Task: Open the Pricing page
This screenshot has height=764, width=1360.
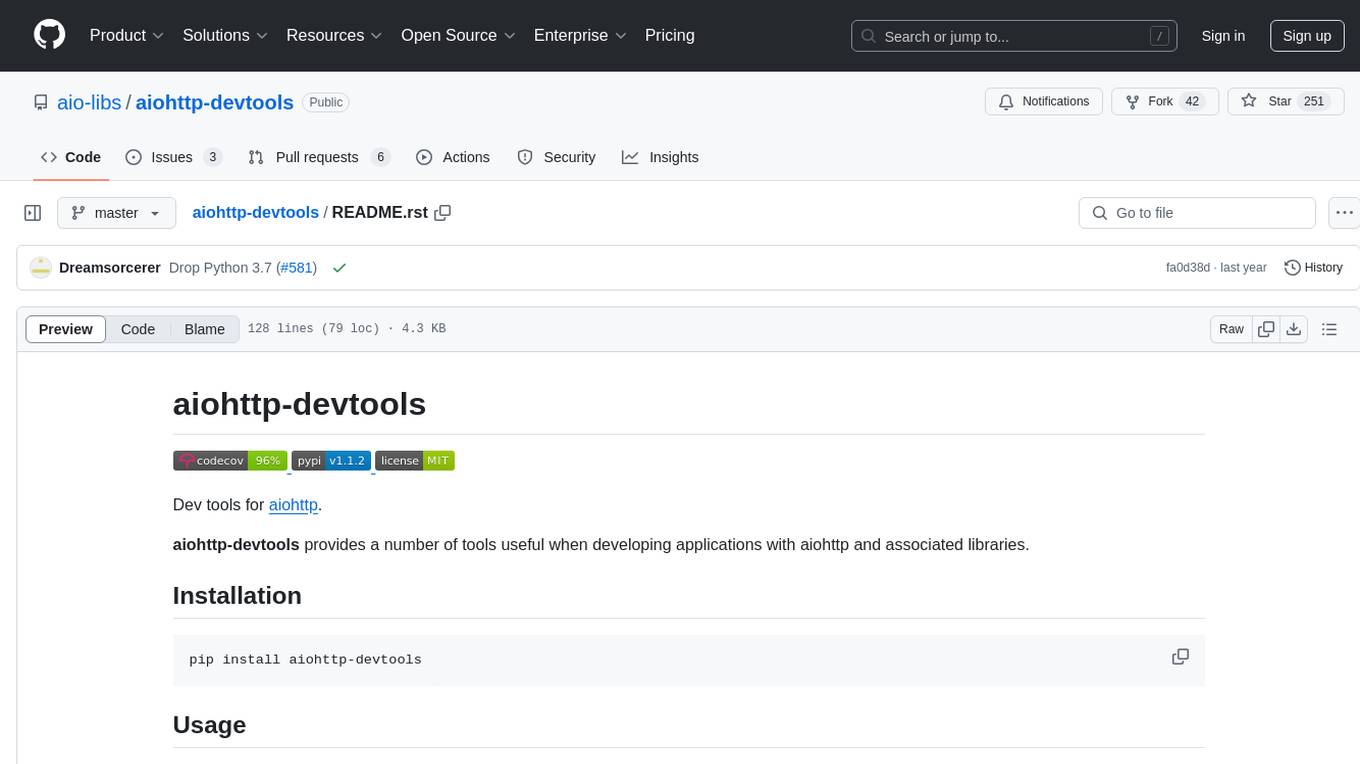Action: (670, 35)
